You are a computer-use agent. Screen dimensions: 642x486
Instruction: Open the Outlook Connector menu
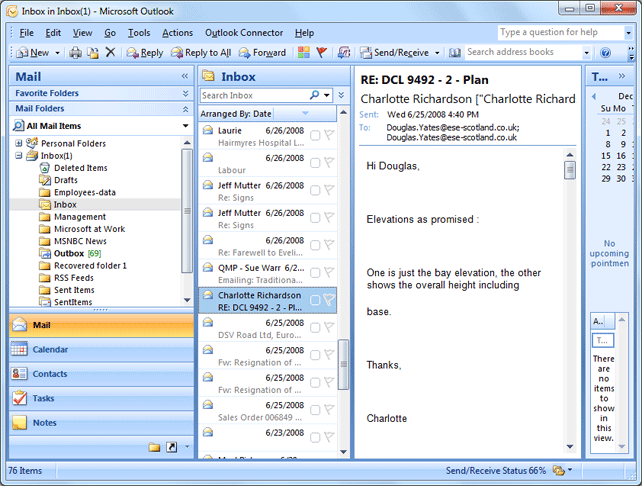244,33
